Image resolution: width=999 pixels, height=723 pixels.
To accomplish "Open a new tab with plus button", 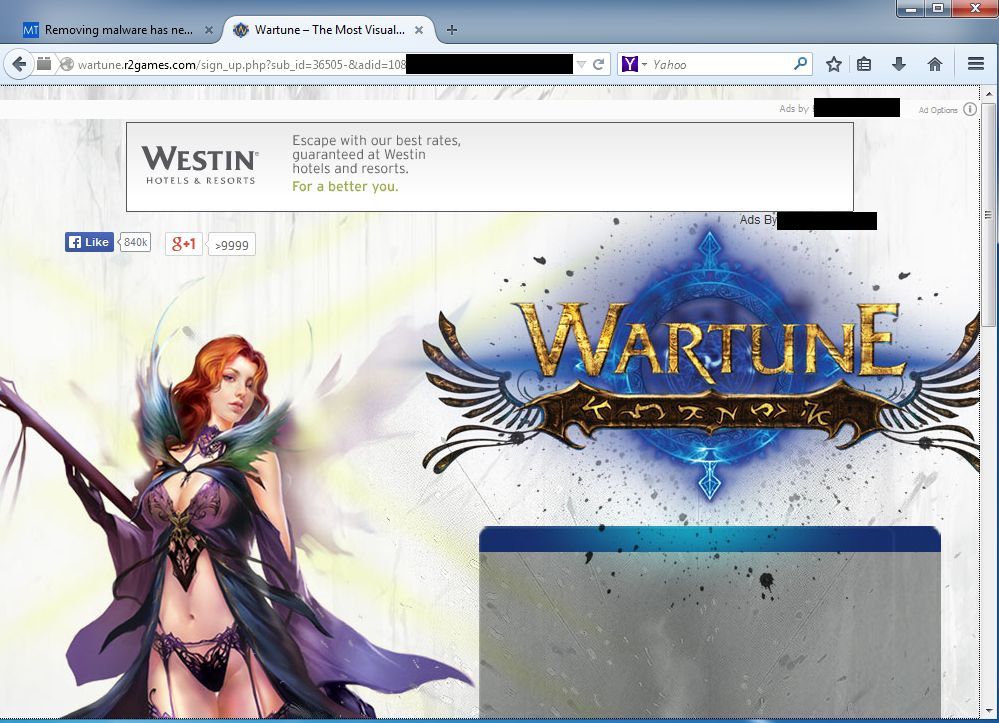I will [x=452, y=30].
